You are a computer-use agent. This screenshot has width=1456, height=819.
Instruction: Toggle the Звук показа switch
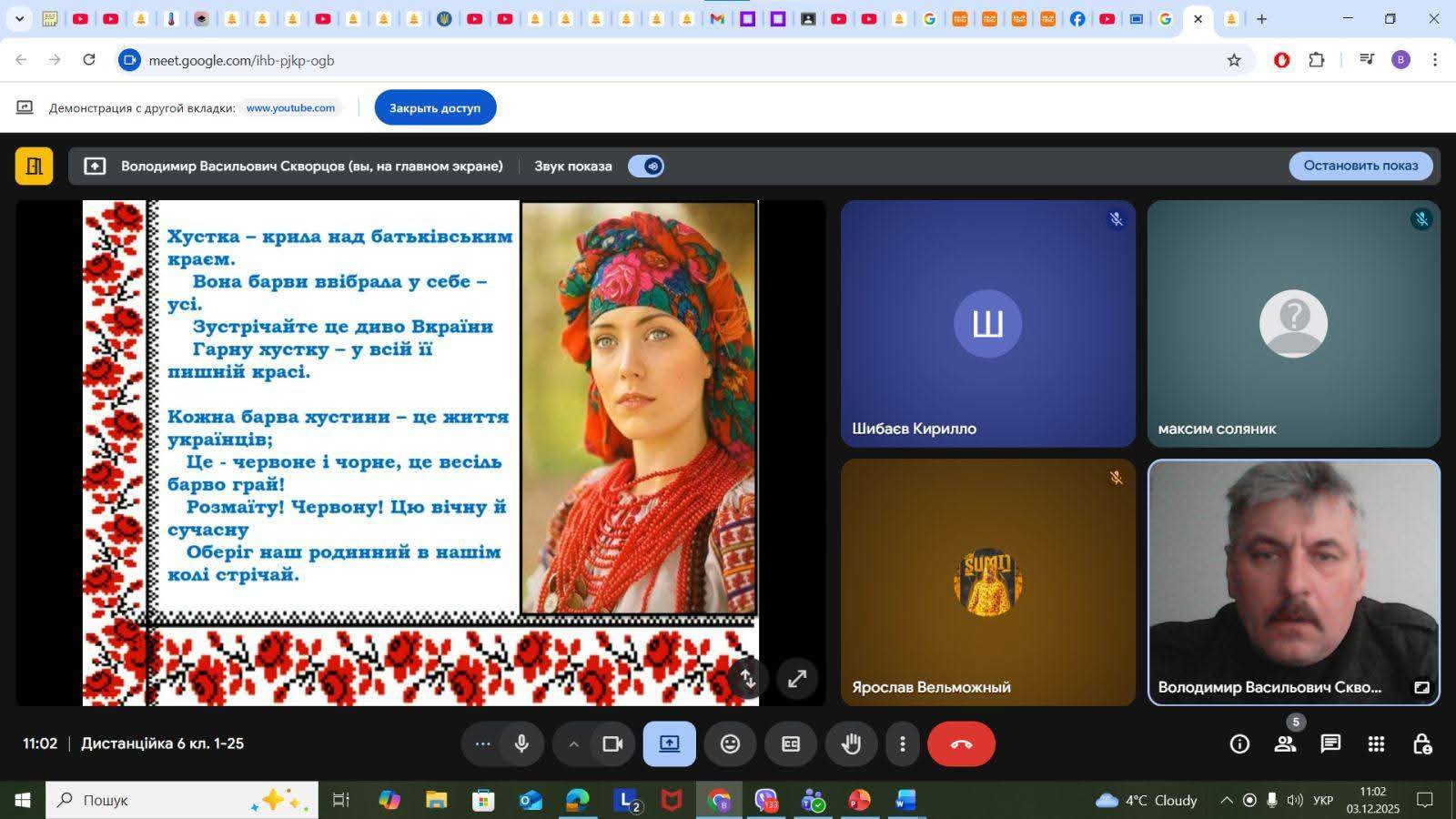(x=646, y=167)
